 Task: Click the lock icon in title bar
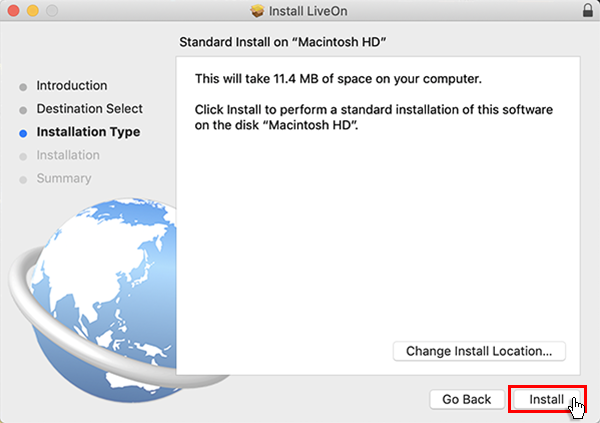(588, 10)
